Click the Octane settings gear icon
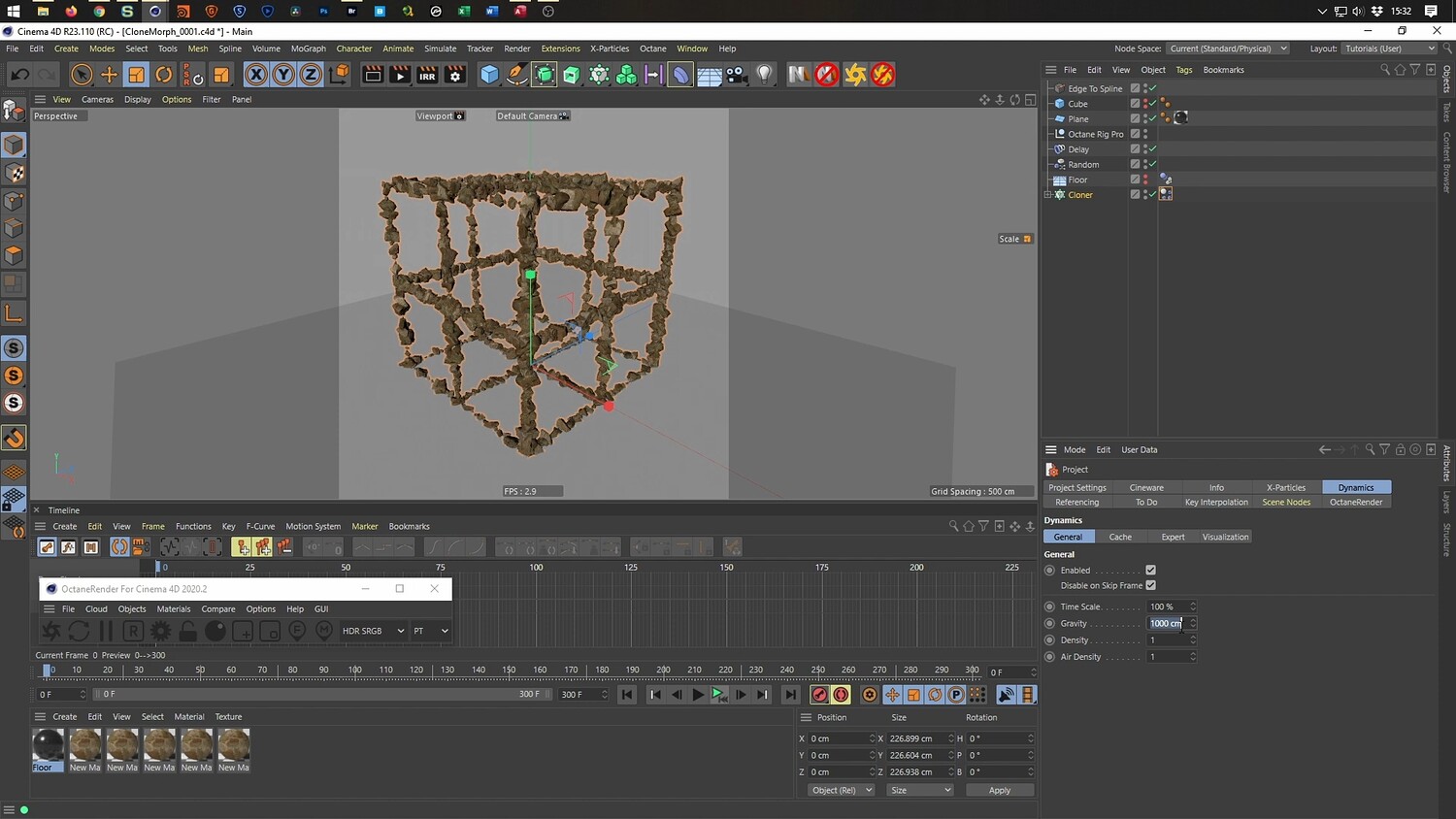This screenshot has width=1456, height=819. [x=160, y=631]
